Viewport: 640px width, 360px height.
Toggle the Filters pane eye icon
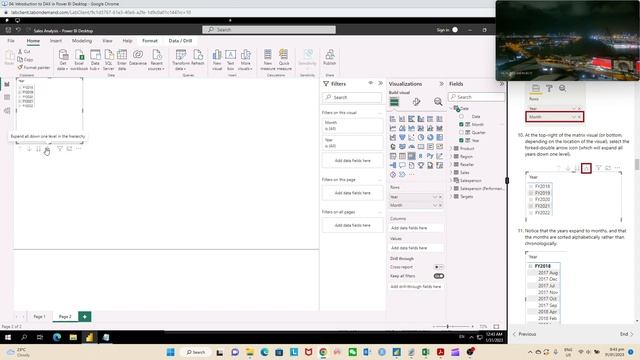click(371, 83)
